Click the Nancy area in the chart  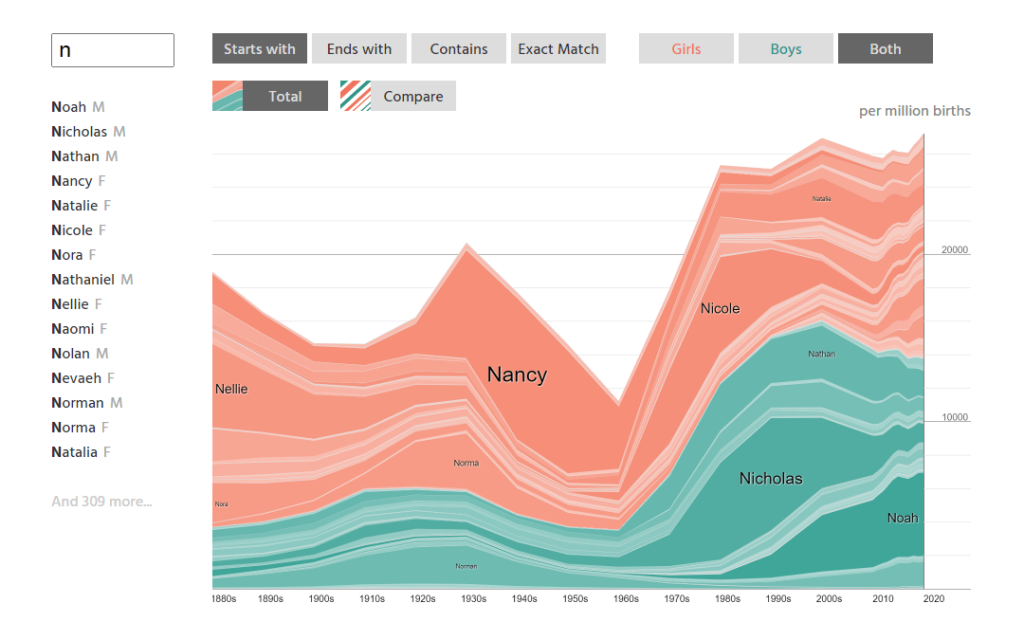coord(516,375)
